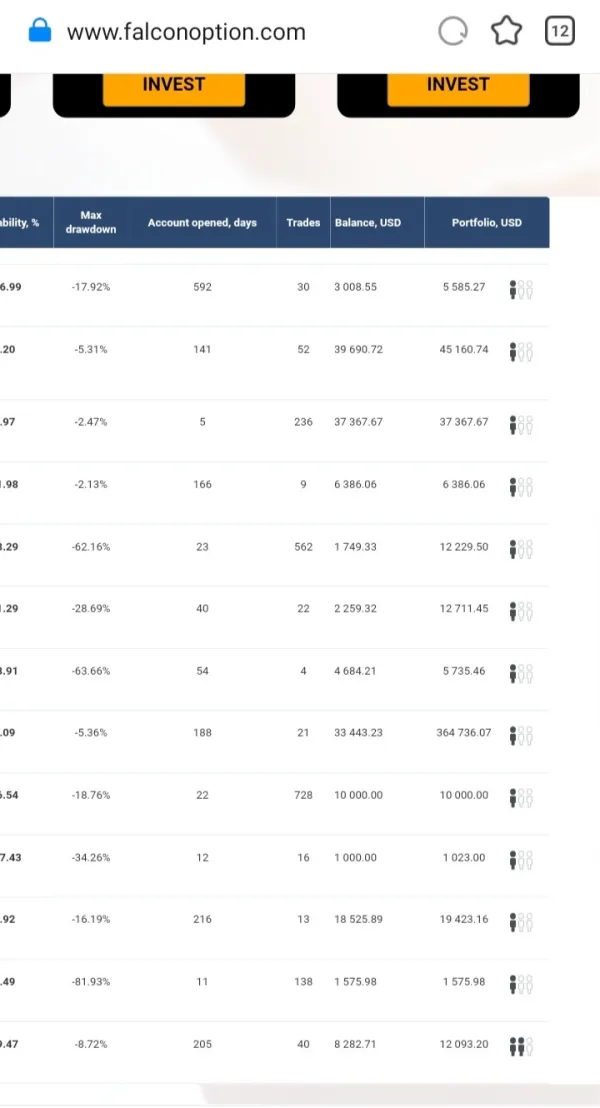The width and height of the screenshot is (600, 1108).
Task: Click the investors icon in the 12 093.20 row
Action: pyautogui.click(x=521, y=1046)
